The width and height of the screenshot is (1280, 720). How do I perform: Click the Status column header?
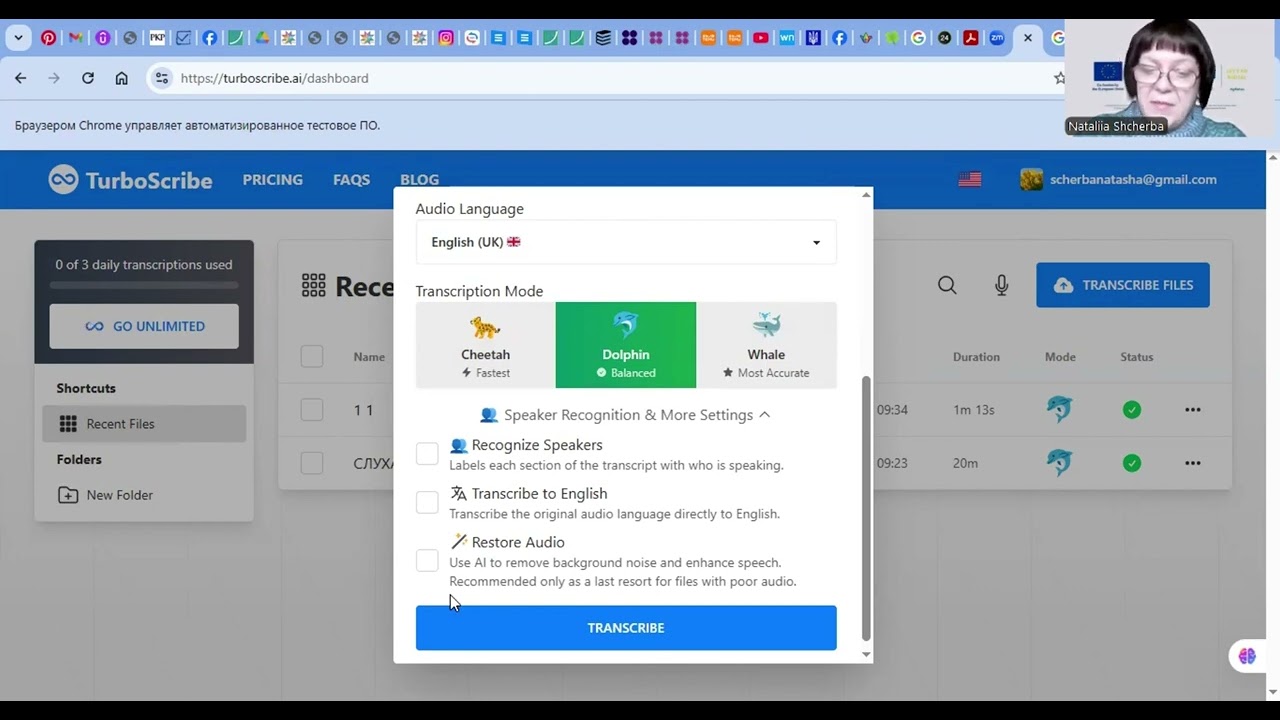tap(1137, 357)
